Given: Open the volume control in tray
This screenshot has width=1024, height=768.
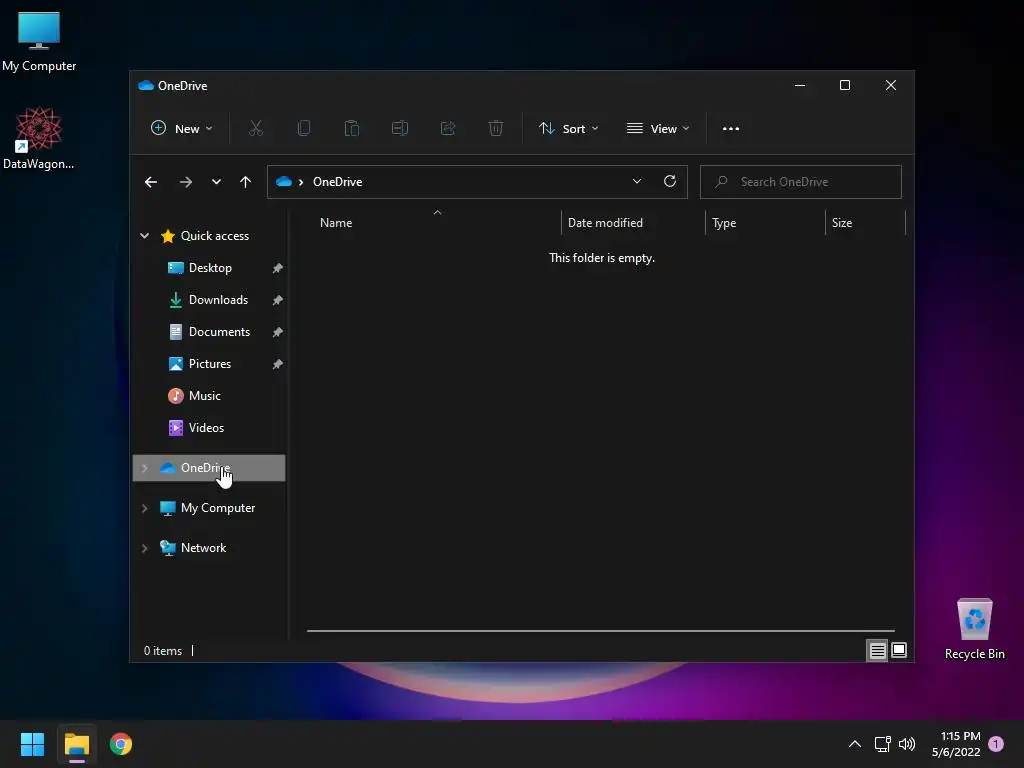Looking at the screenshot, I should click(907, 744).
